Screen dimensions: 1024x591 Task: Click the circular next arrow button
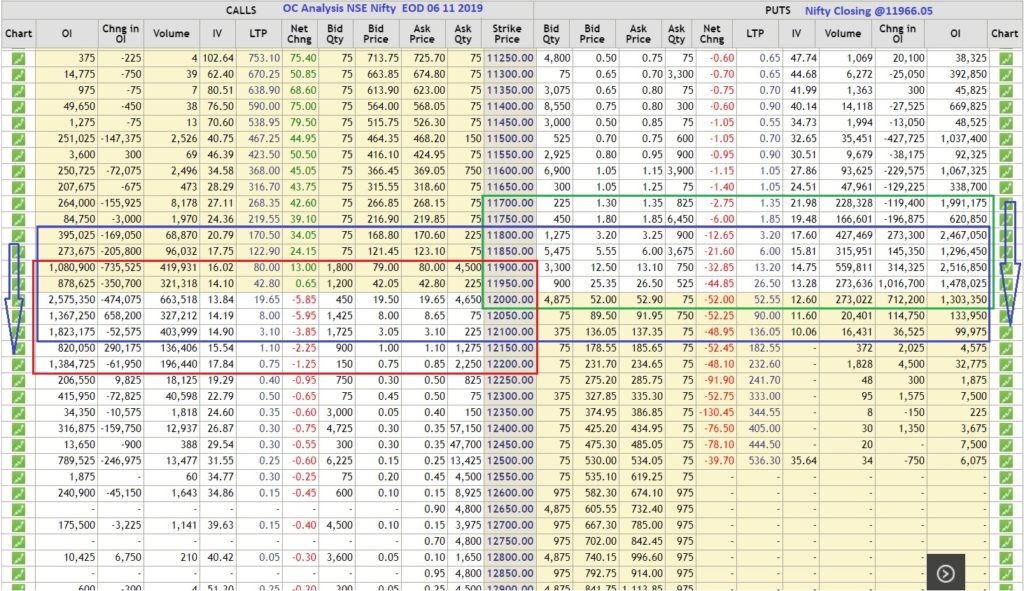pyautogui.click(x=946, y=573)
